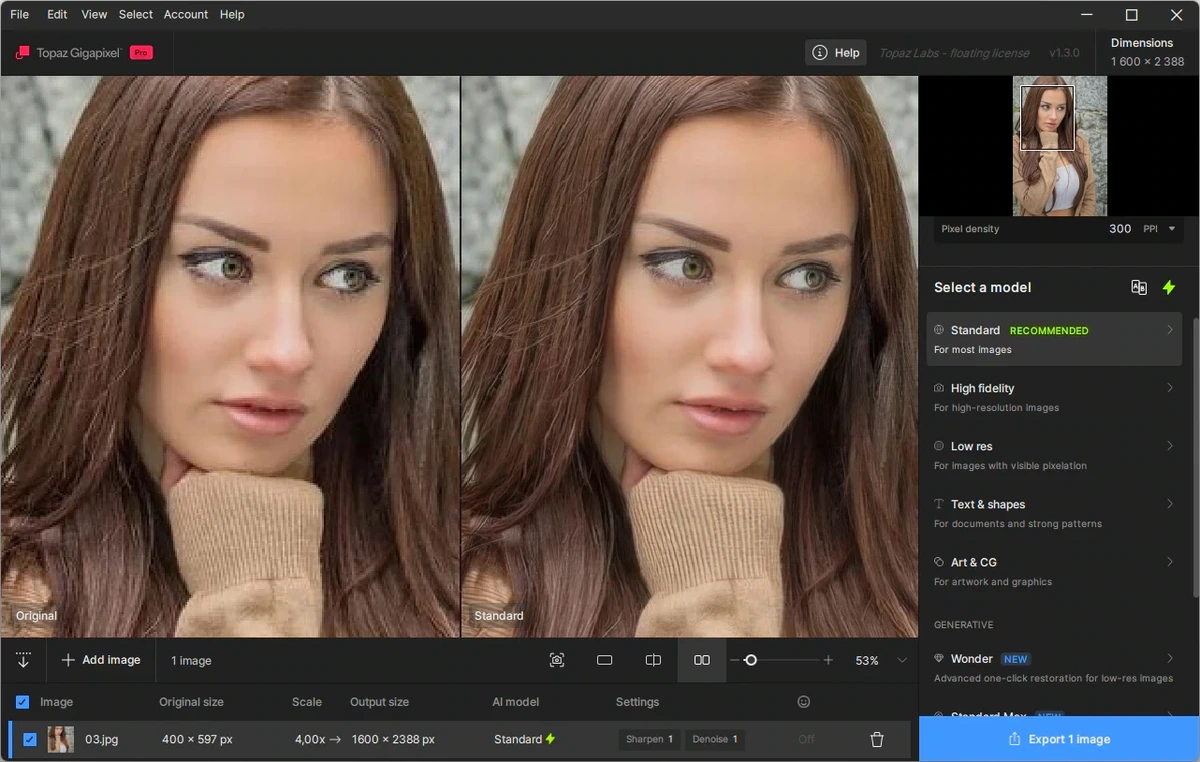This screenshot has height=762, width=1200.
Task: Click the Topaz Gigapixel logo icon
Action: [22, 52]
